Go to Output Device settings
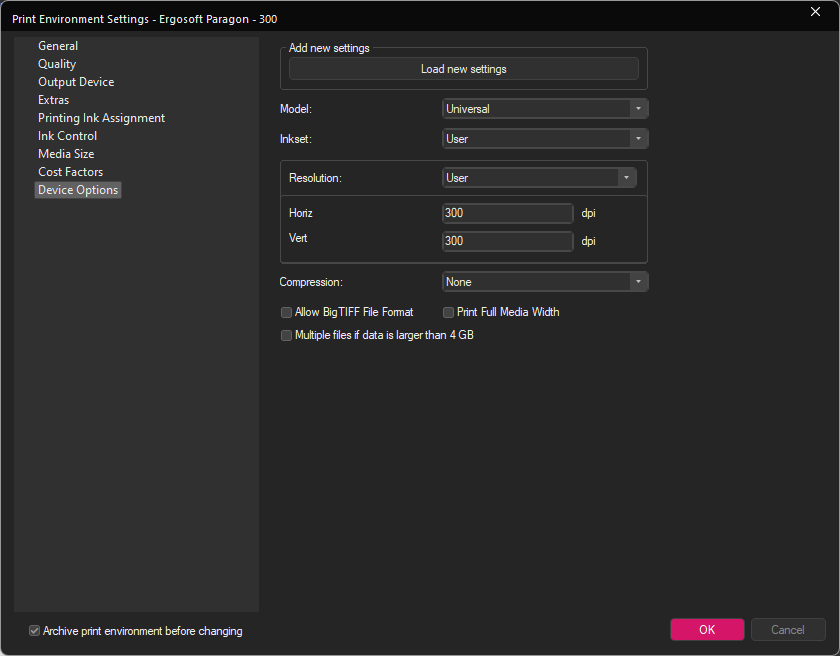 [76, 82]
